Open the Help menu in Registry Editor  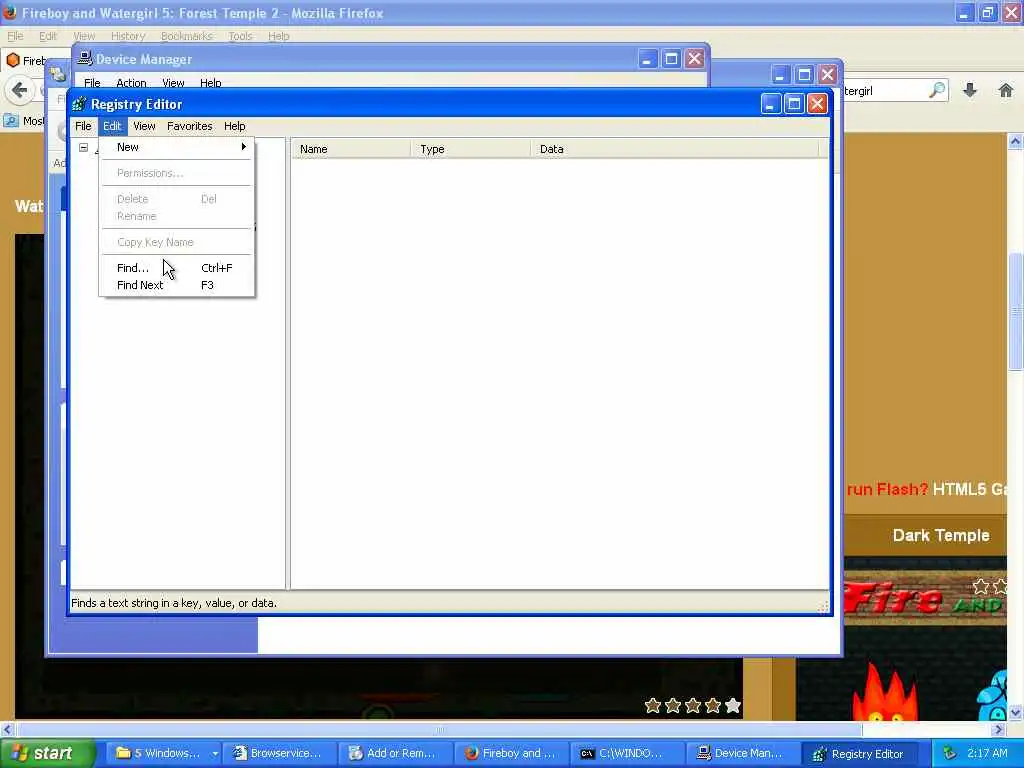coord(234,126)
